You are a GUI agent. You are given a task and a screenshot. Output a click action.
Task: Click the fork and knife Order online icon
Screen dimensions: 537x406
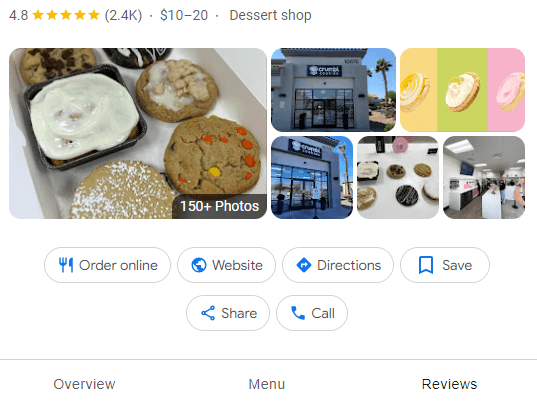tap(66, 265)
